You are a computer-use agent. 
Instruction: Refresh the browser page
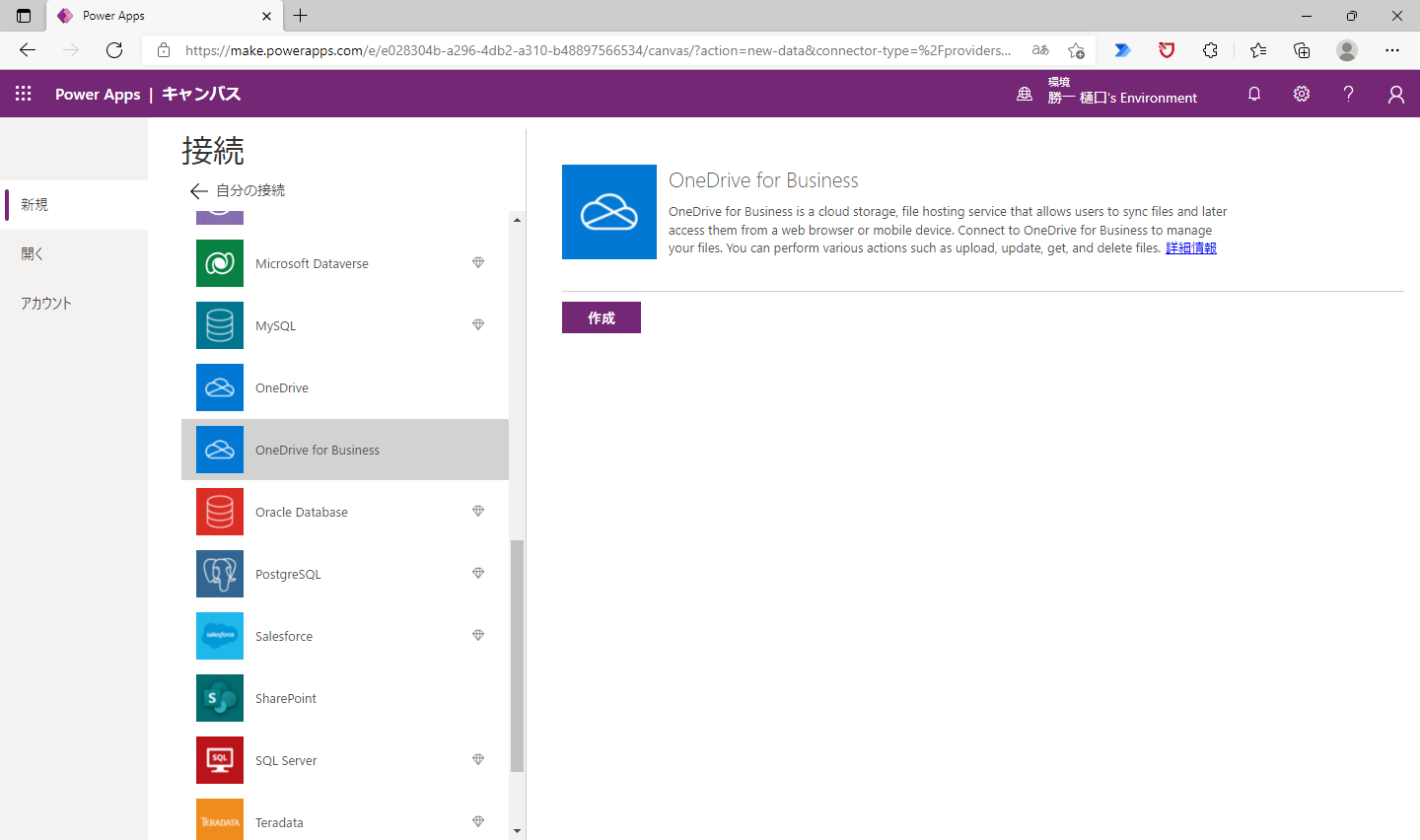coord(114,50)
